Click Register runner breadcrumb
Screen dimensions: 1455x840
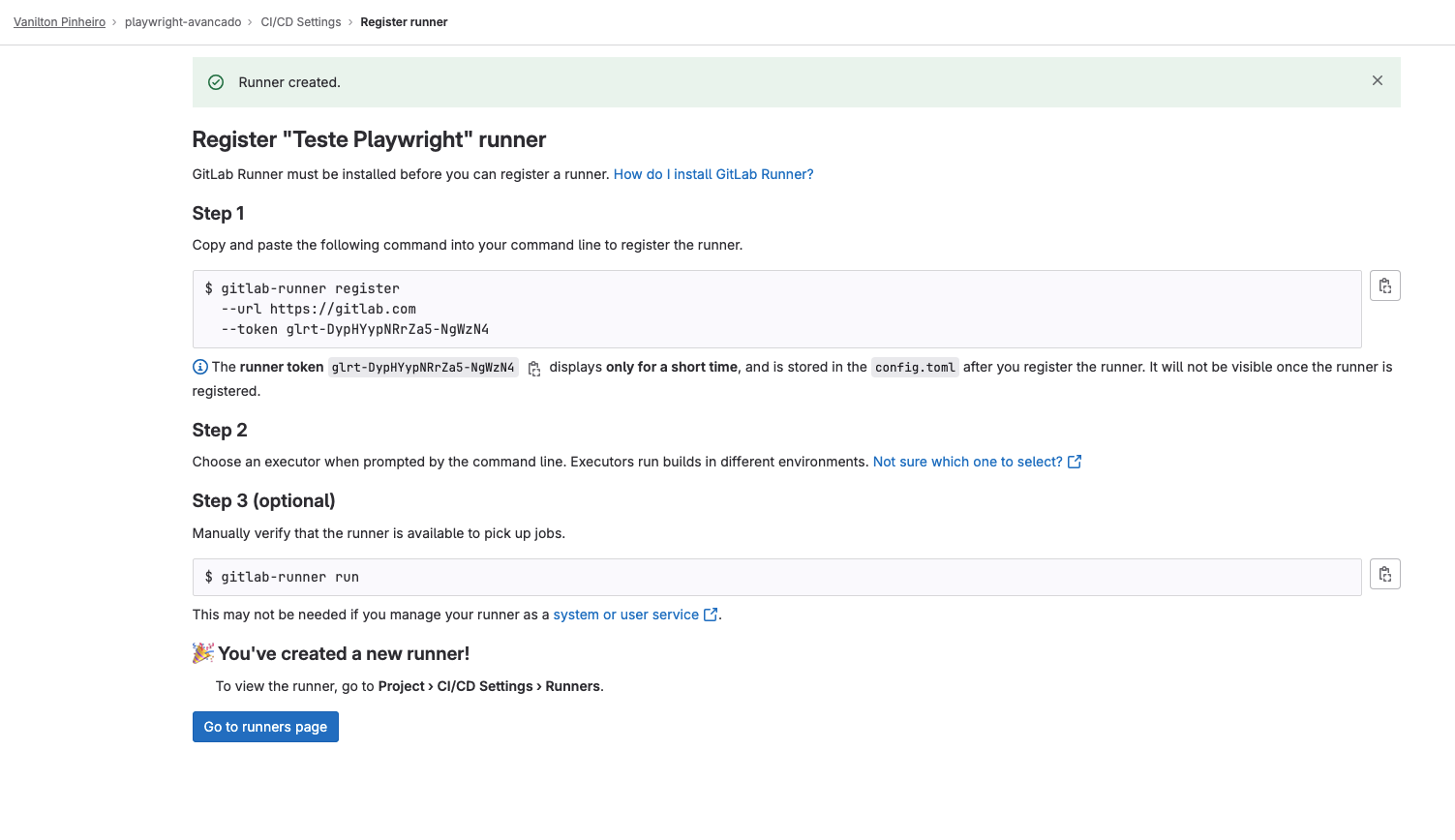pyautogui.click(x=404, y=22)
